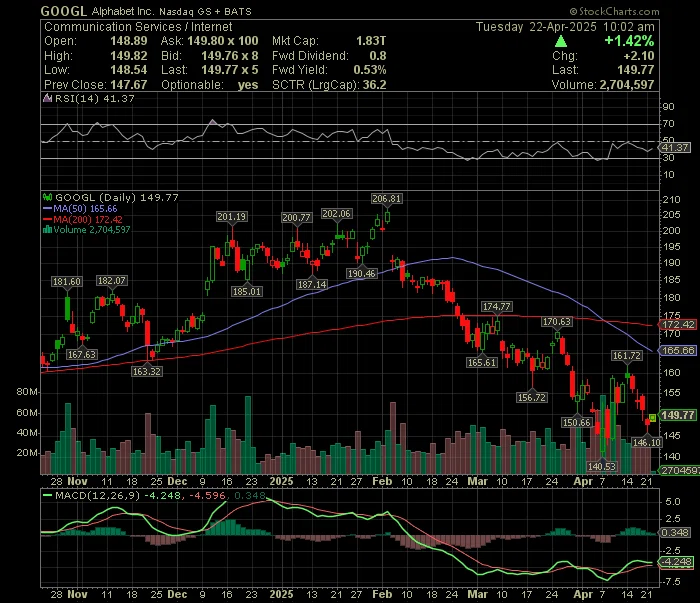The image size is (700, 603).
Task: Click the Chg value +2.10
Action: click(639, 56)
